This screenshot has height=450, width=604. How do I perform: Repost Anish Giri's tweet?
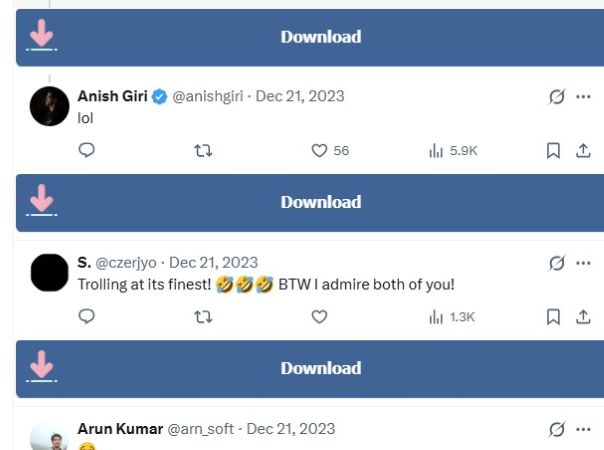coord(203,150)
